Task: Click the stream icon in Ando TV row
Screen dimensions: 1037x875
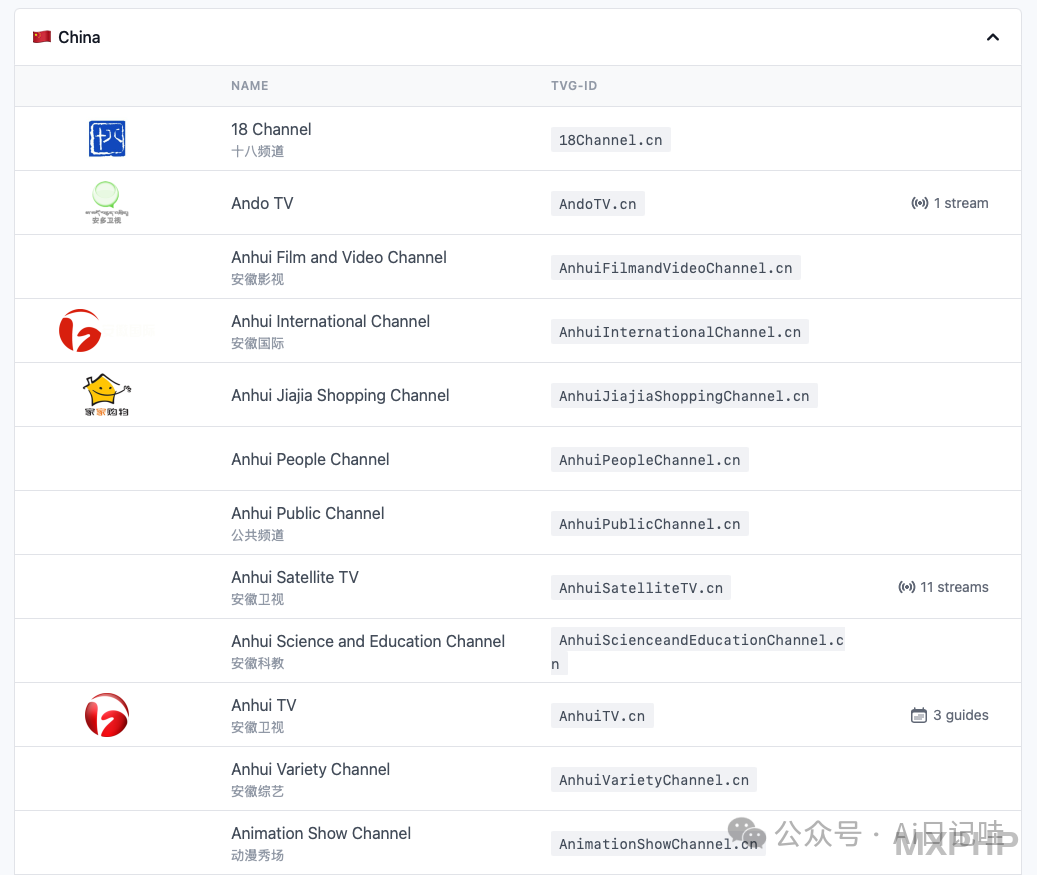Action: (x=919, y=203)
